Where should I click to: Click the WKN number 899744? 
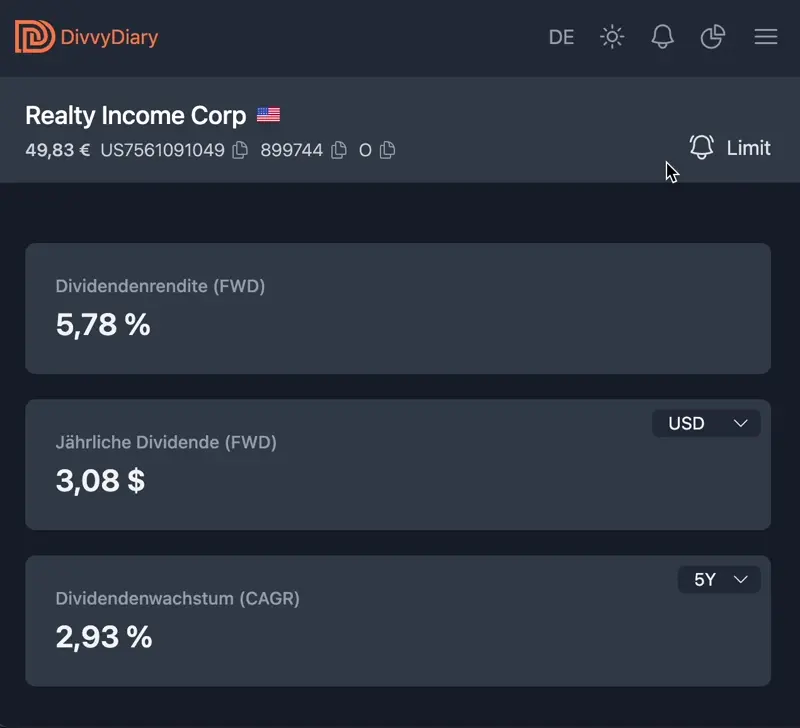(x=291, y=150)
